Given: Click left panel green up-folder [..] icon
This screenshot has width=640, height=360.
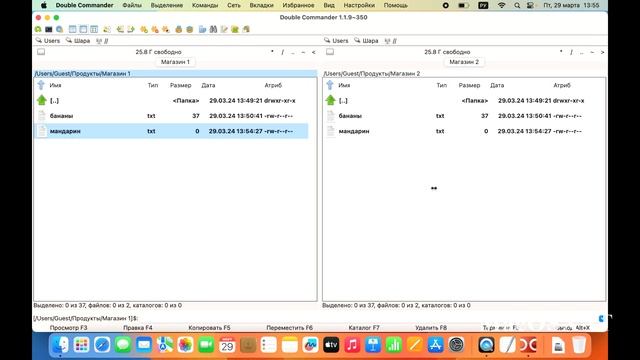Looking at the screenshot, I should click(x=42, y=100).
